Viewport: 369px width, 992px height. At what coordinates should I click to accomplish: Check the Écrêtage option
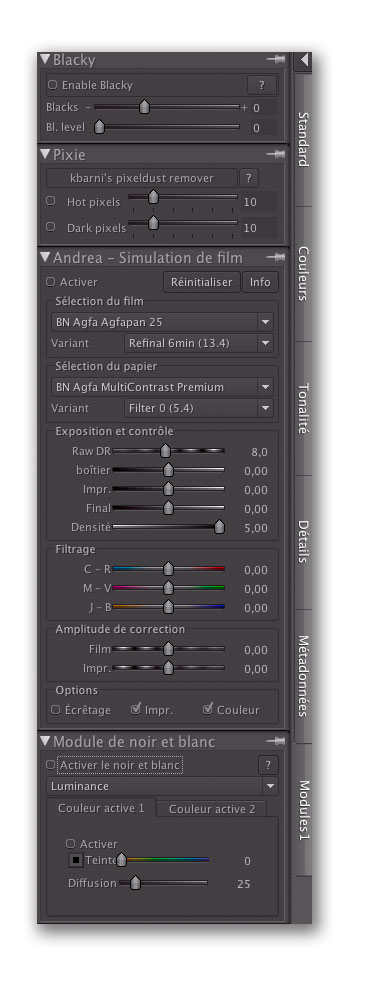[x=56, y=710]
